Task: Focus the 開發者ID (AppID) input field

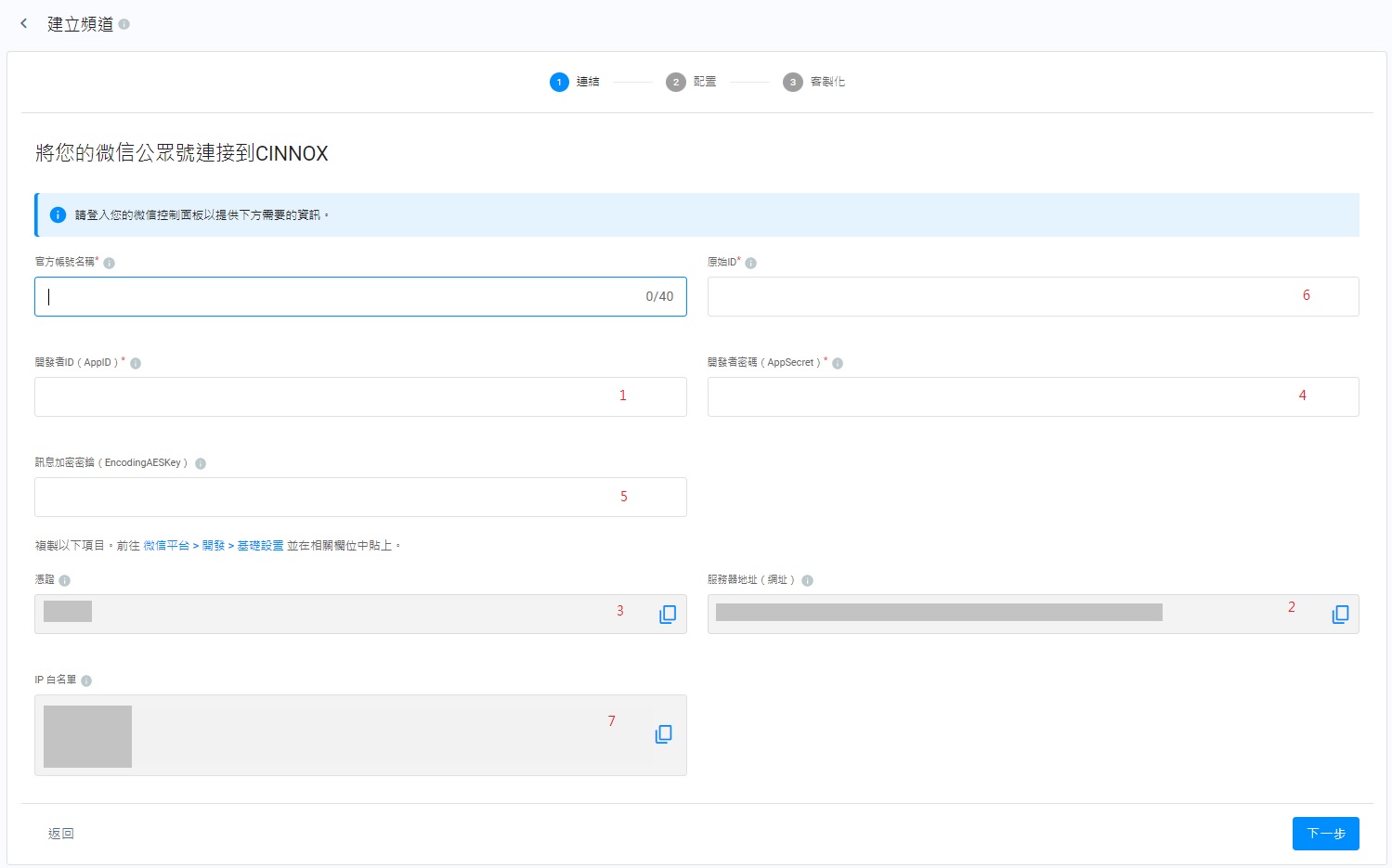Action: [360, 396]
